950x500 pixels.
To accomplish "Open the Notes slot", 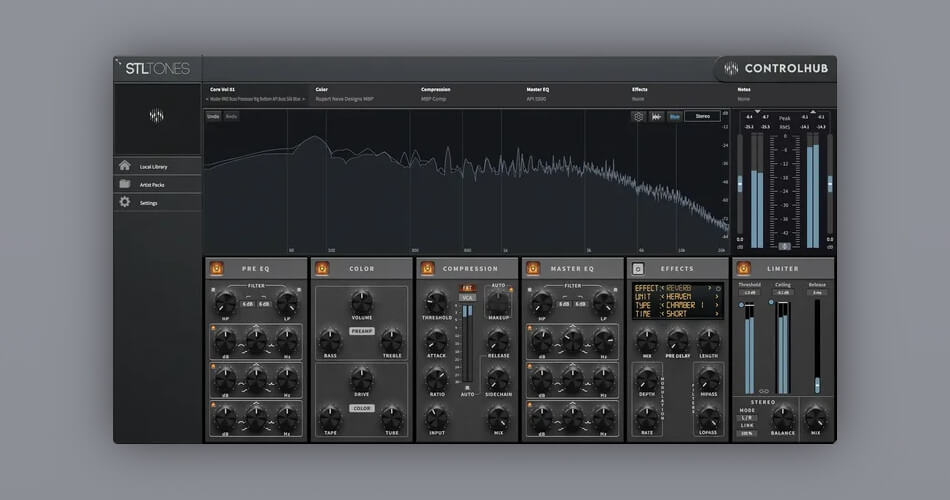I will pos(785,94).
